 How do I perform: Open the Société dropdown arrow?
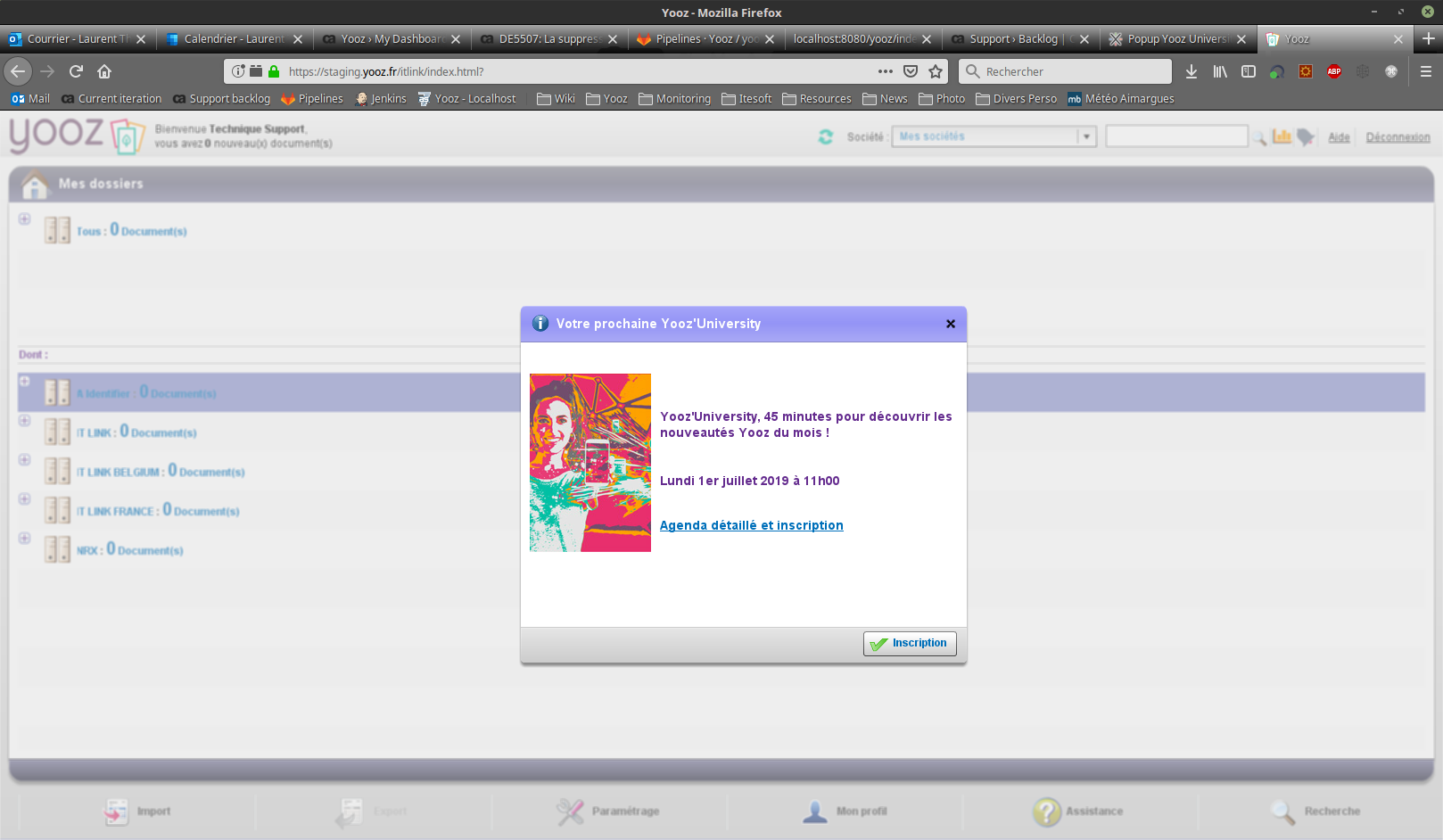point(1086,136)
